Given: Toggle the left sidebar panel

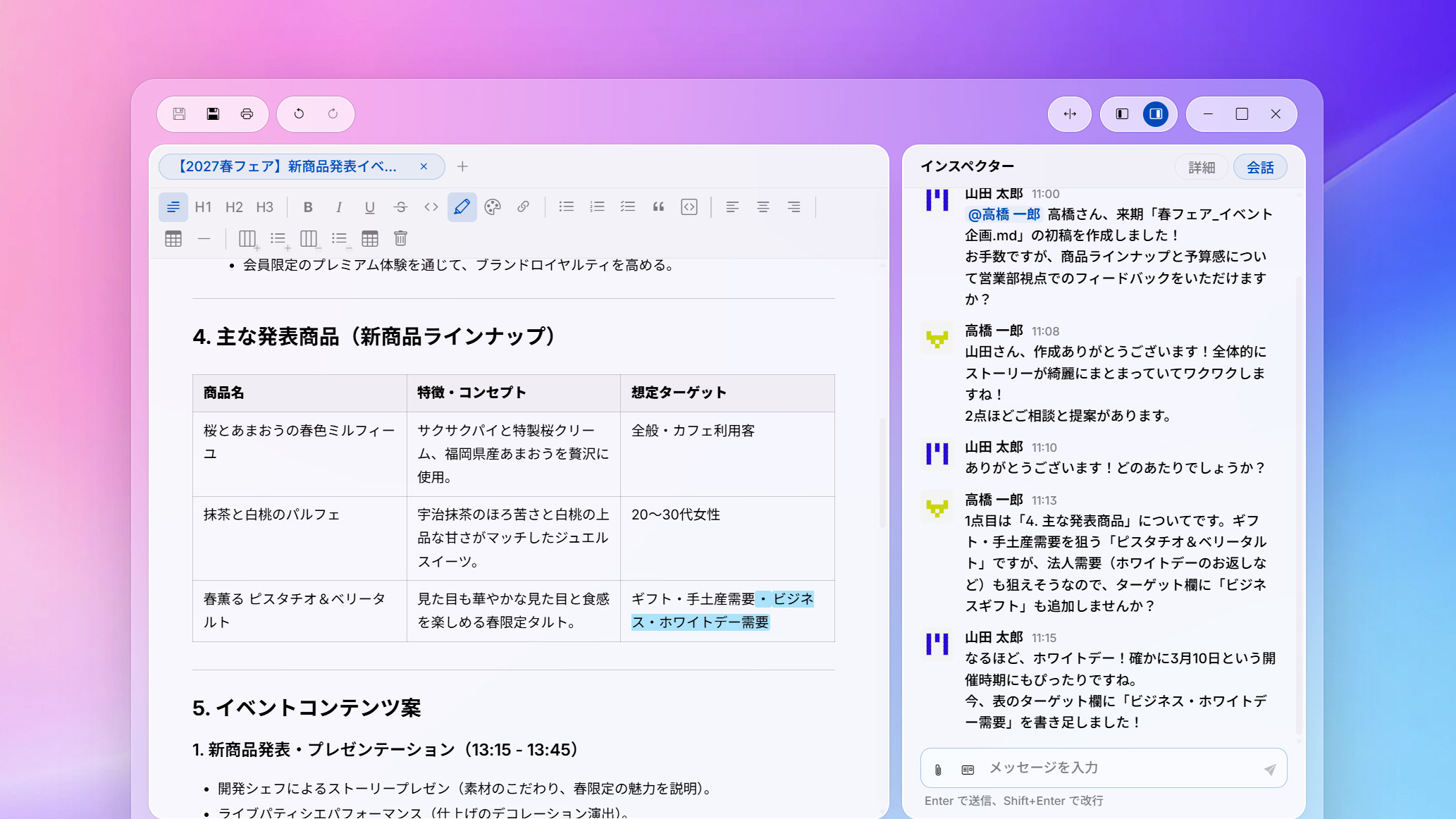Looking at the screenshot, I should (x=1123, y=114).
